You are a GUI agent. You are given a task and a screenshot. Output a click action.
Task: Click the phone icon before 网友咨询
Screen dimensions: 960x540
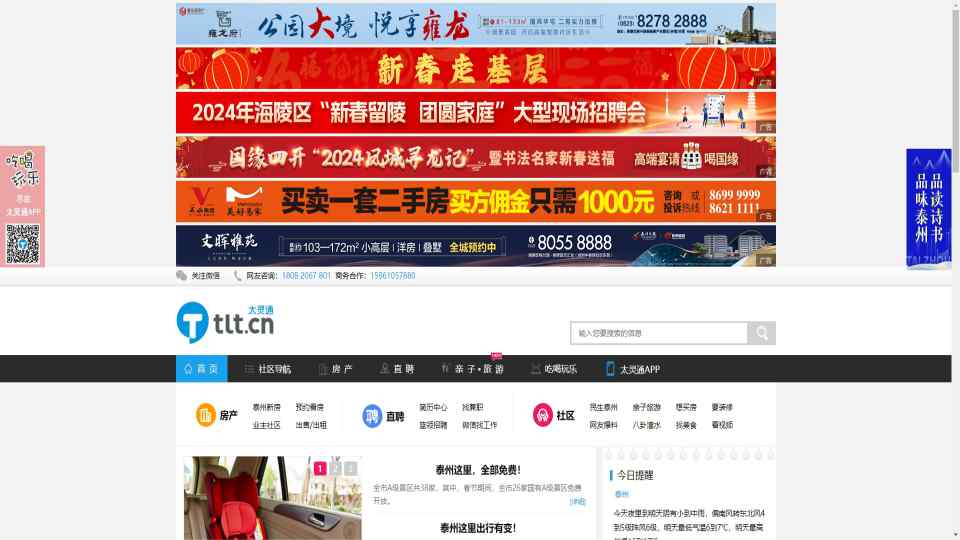coord(238,276)
